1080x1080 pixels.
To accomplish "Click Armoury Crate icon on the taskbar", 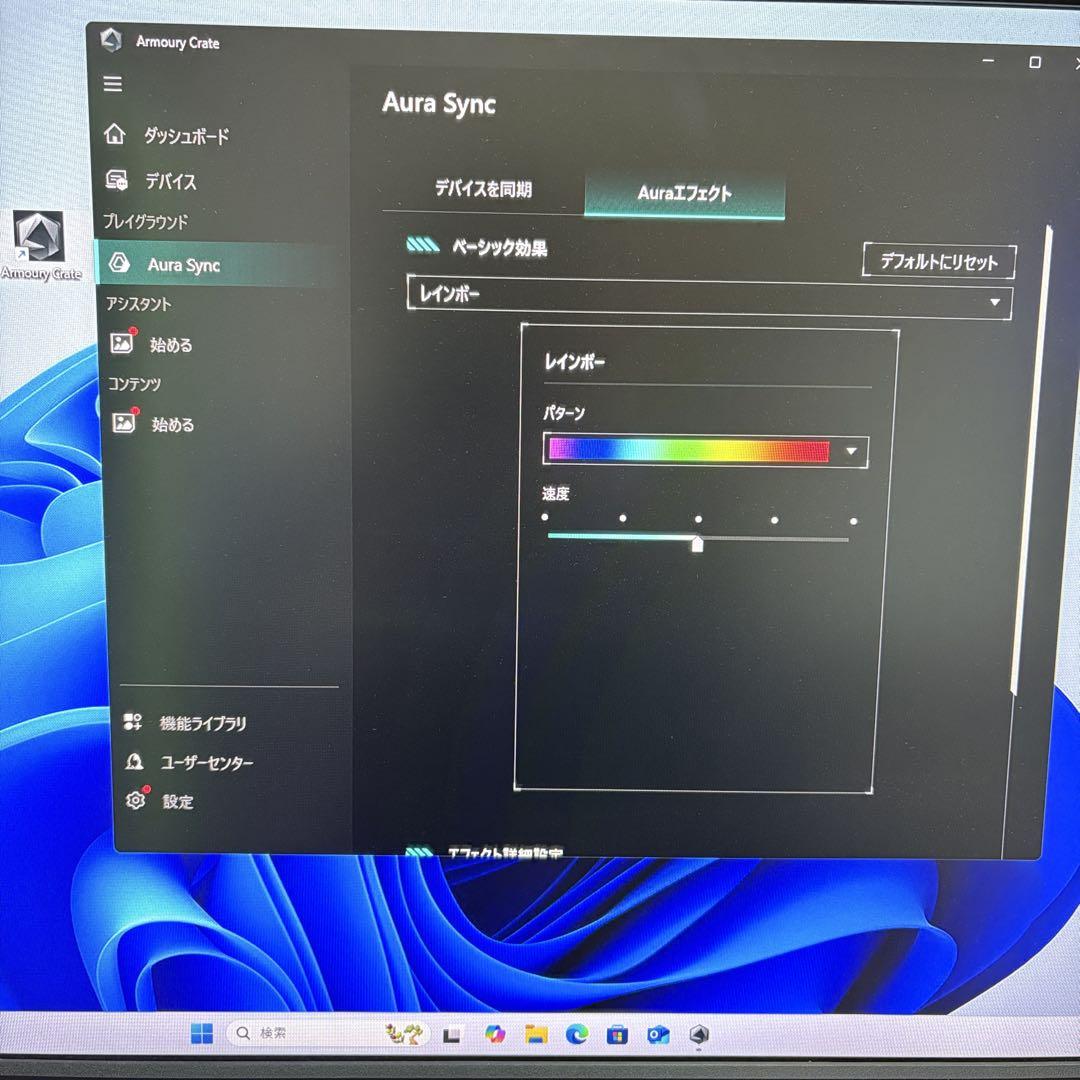I will click(699, 1035).
